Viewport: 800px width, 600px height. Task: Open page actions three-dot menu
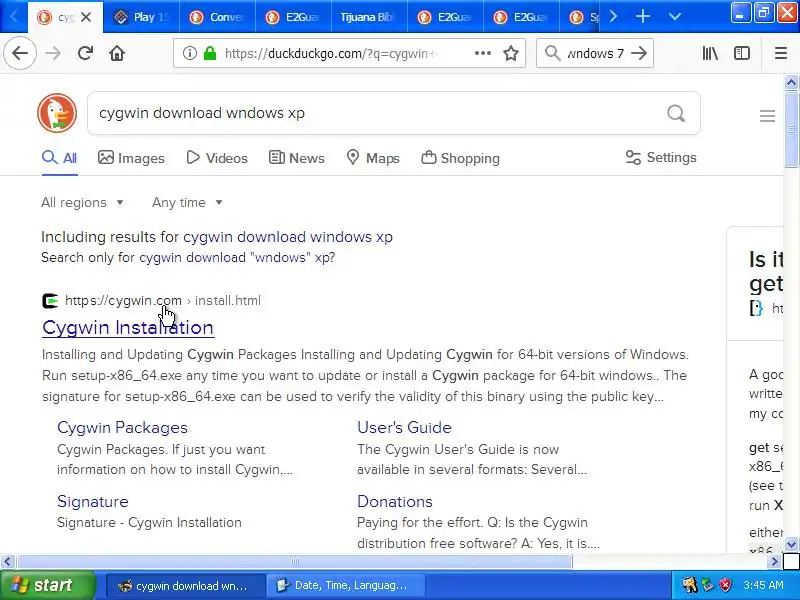pos(482,53)
